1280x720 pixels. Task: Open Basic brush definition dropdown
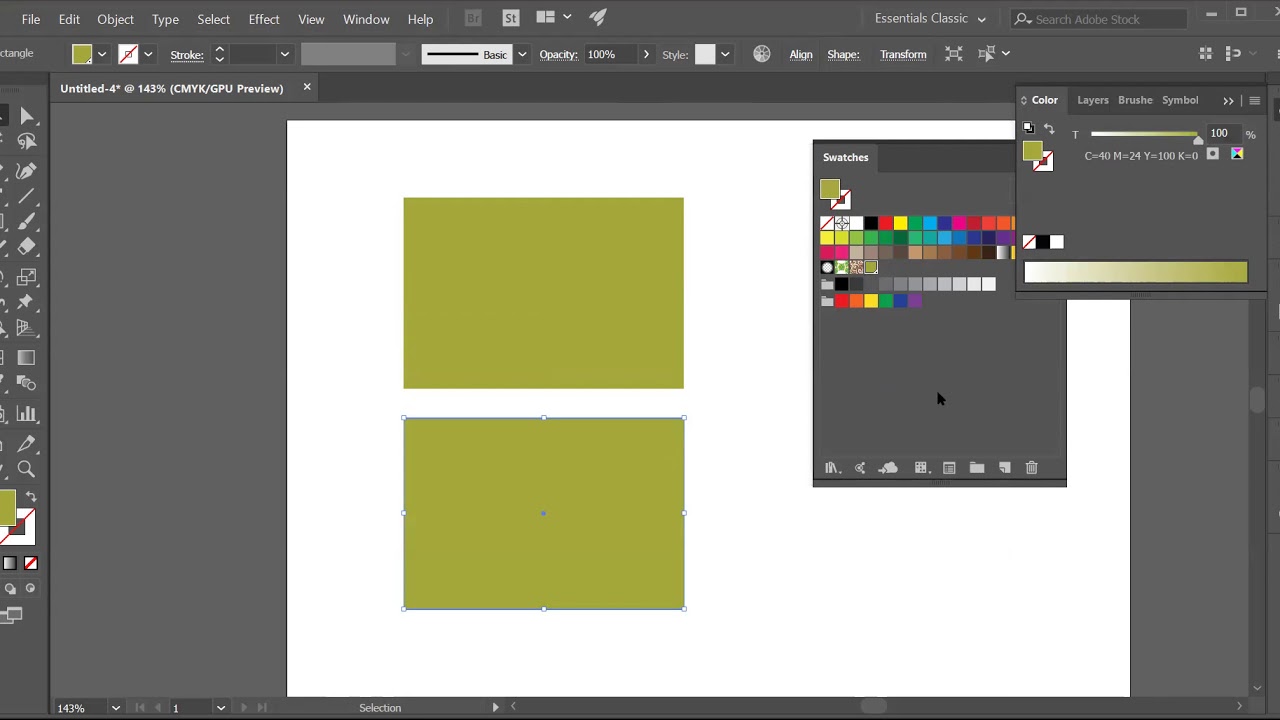pyautogui.click(x=521, y=54)
